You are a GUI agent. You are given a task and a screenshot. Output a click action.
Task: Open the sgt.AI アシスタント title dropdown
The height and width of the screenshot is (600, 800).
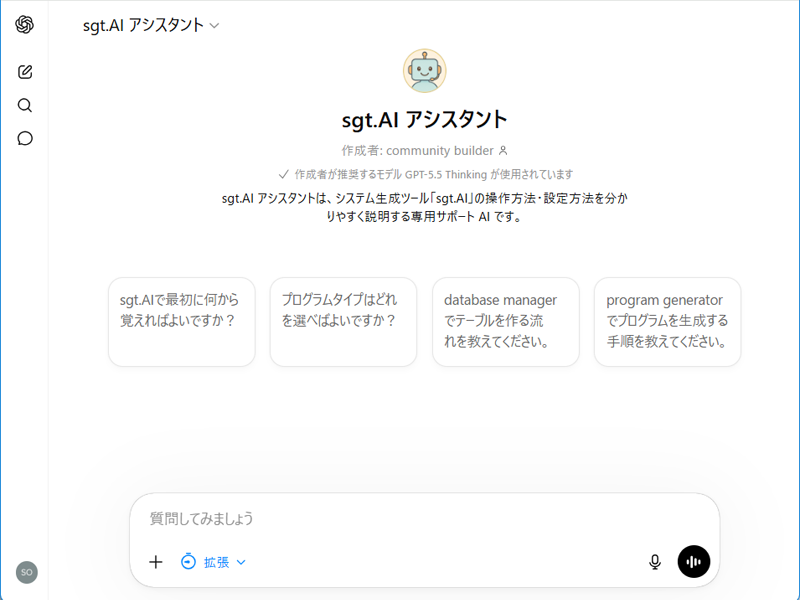pos(151,25)
